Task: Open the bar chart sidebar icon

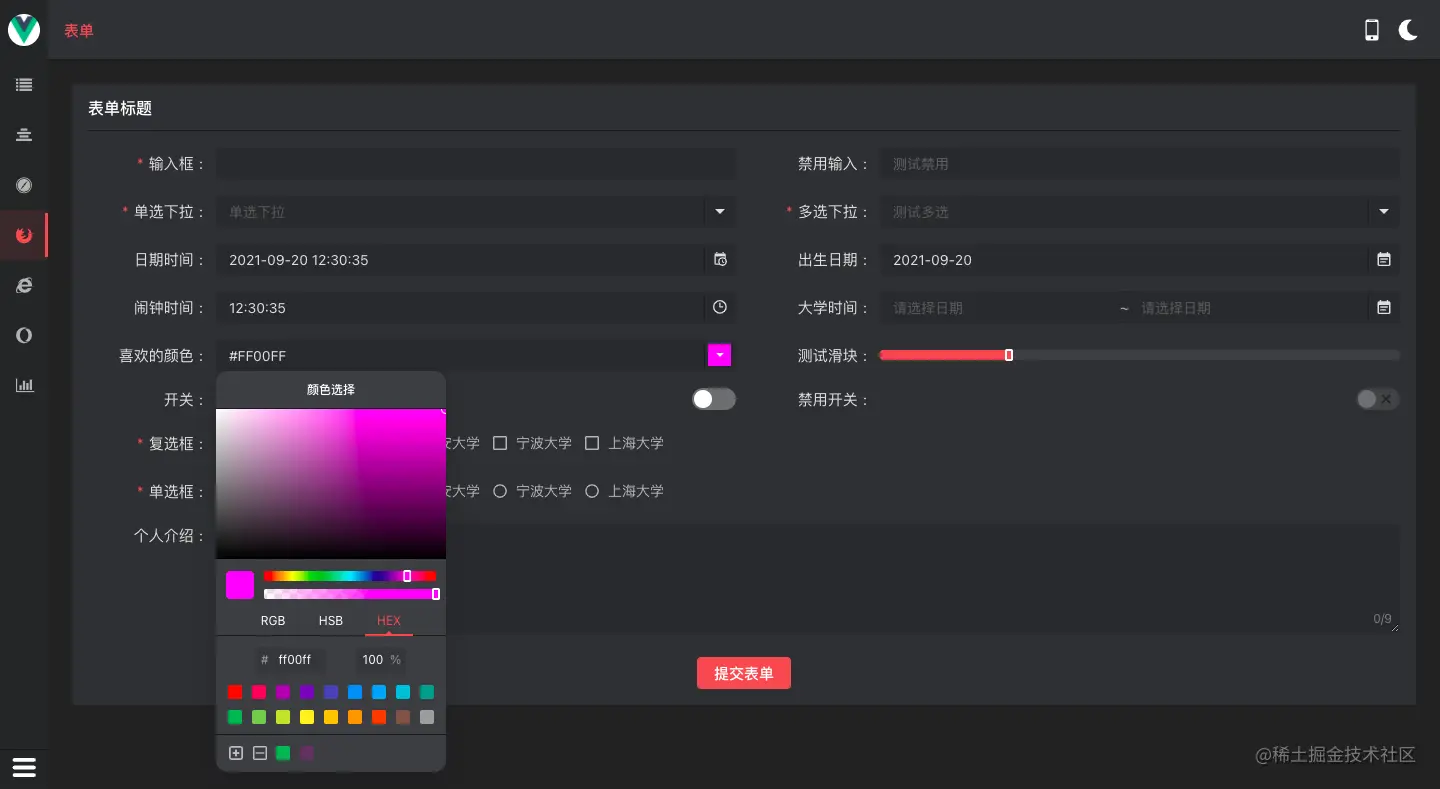Action: (23, 385)
